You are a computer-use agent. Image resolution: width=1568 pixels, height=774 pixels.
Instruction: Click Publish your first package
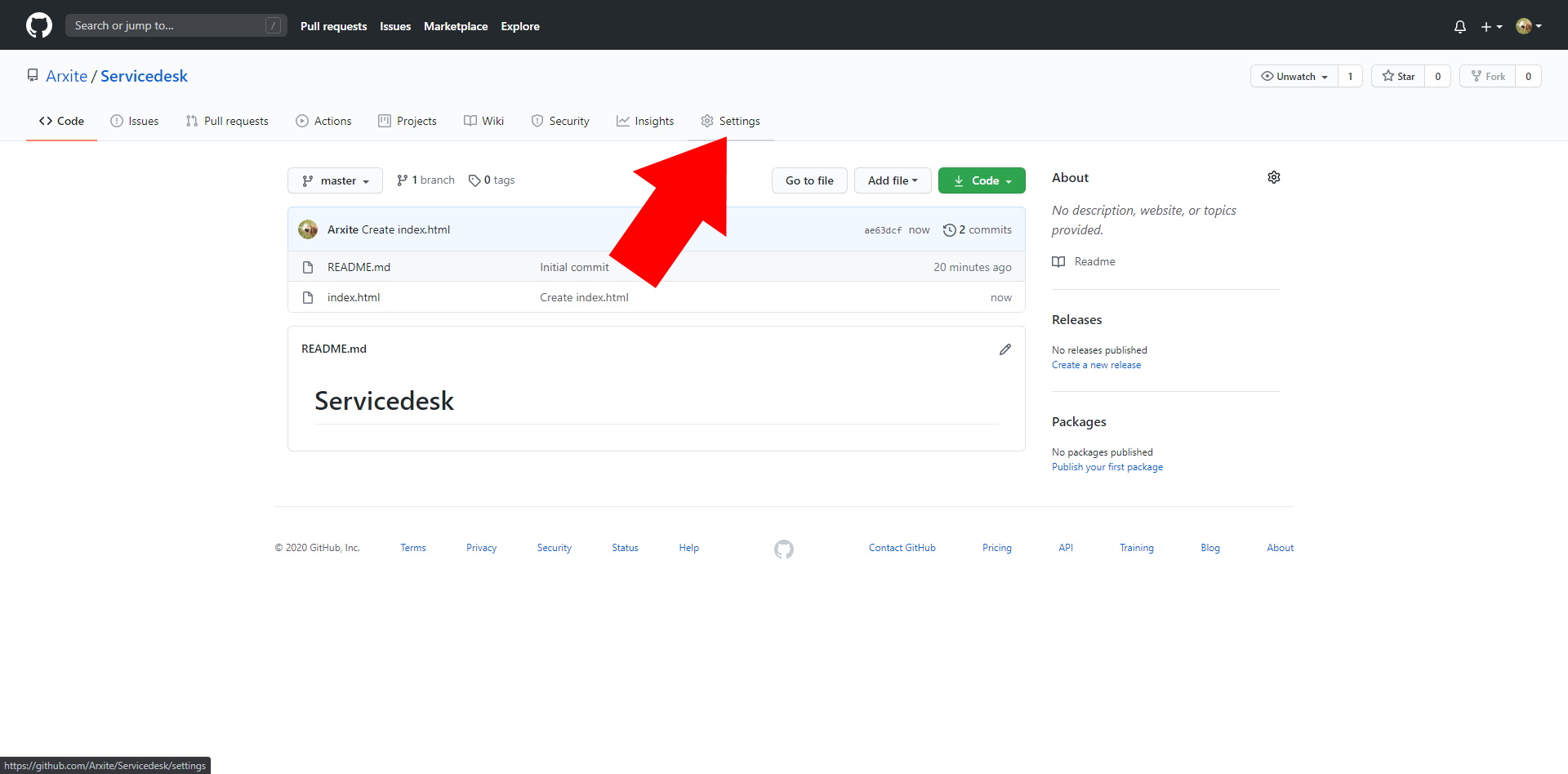[1107, 467]
